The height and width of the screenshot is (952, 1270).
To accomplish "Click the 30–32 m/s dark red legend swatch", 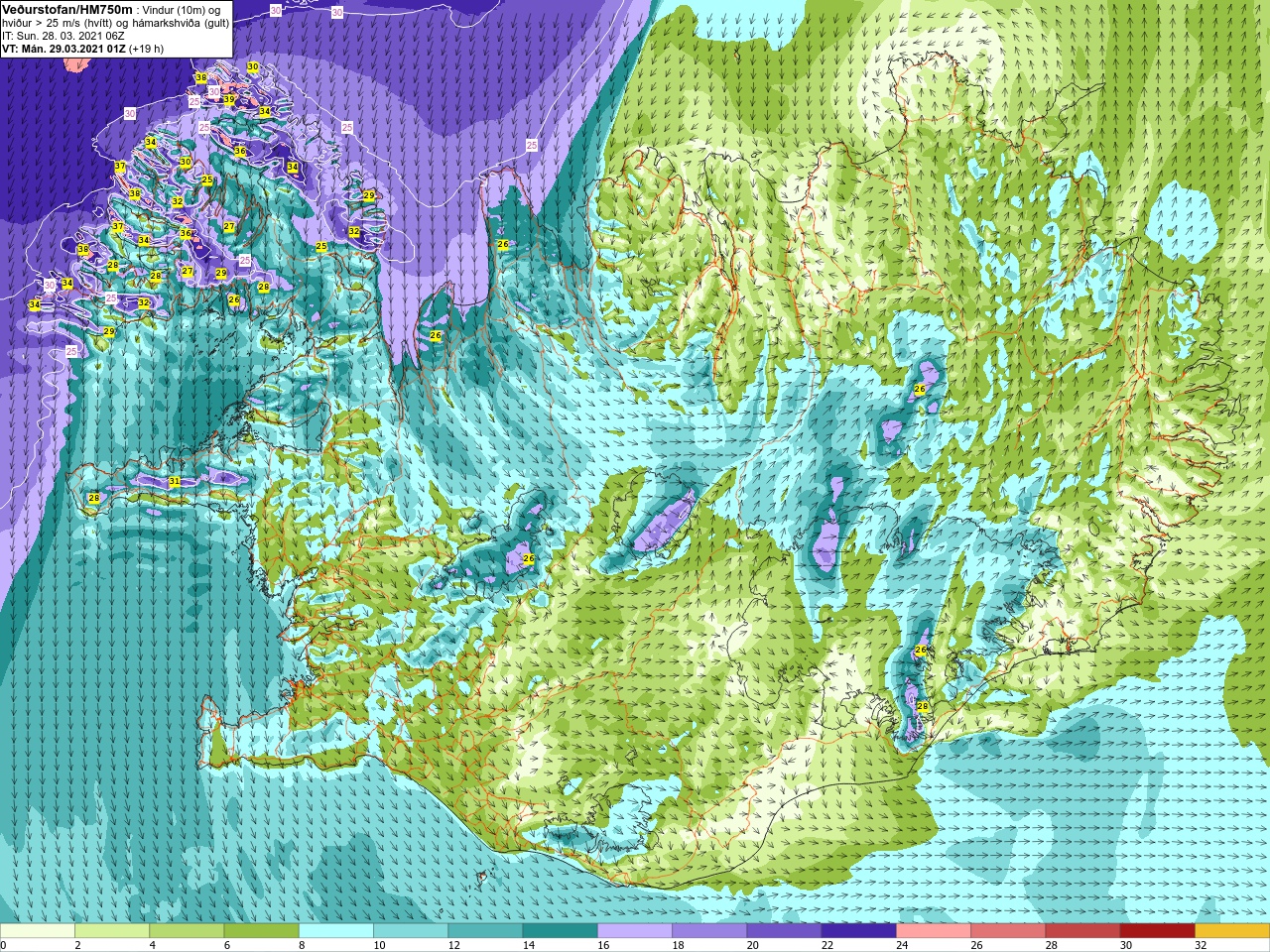I will 1157,931.
